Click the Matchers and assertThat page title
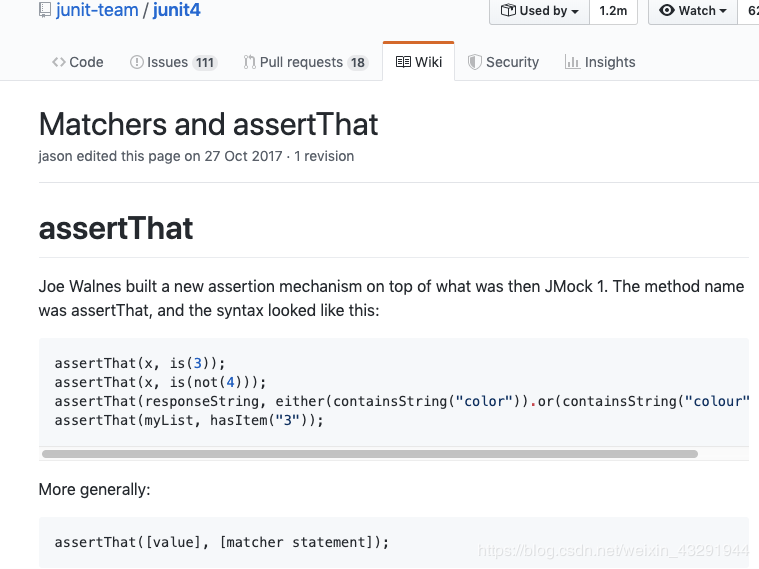The image size is (759, 569). 208,124
